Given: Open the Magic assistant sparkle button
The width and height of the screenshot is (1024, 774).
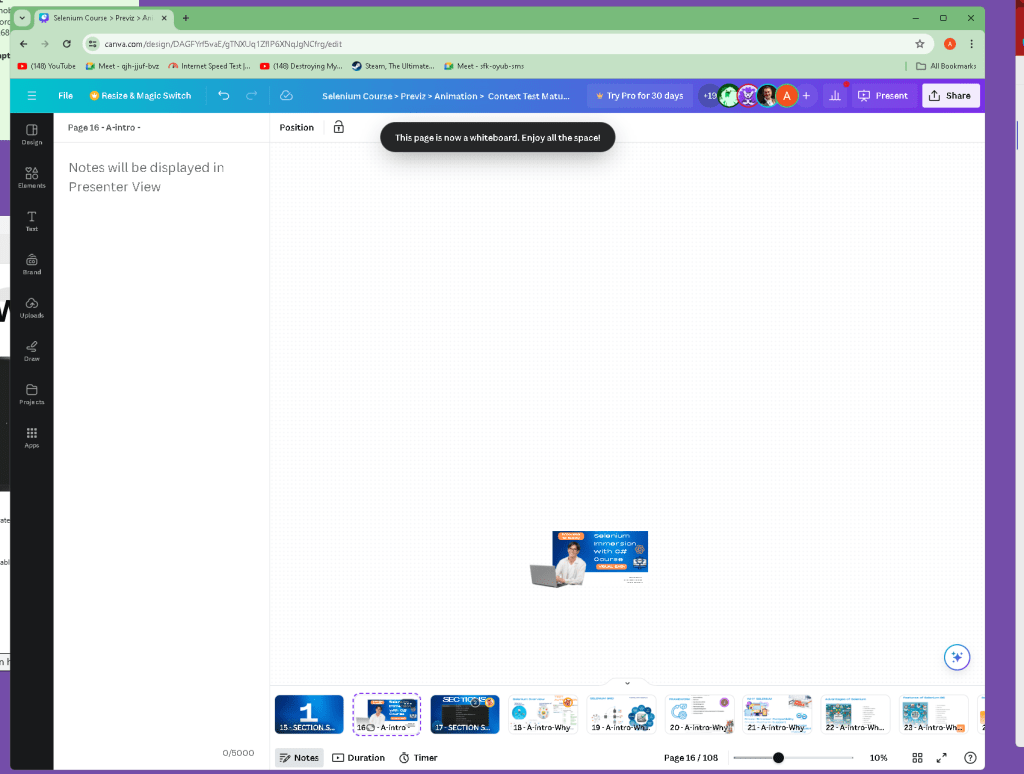Looking at the screenshot, I should 957,657.
